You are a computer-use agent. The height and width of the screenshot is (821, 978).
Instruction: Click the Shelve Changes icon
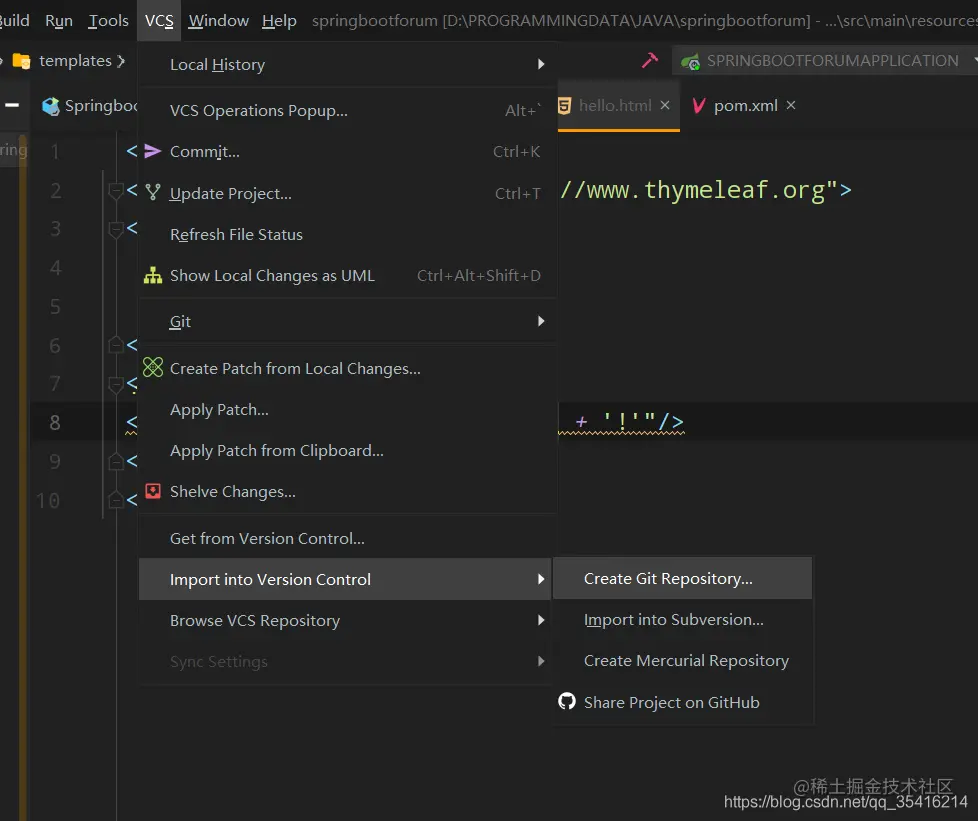(x=153, y=491)
